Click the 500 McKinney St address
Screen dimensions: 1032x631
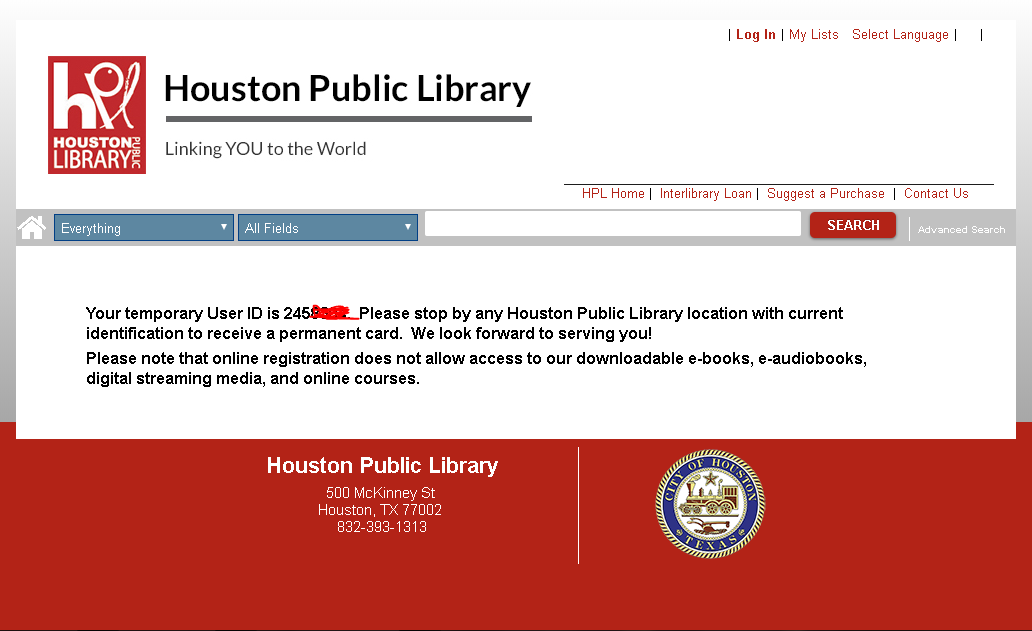[x=380, y=493]
